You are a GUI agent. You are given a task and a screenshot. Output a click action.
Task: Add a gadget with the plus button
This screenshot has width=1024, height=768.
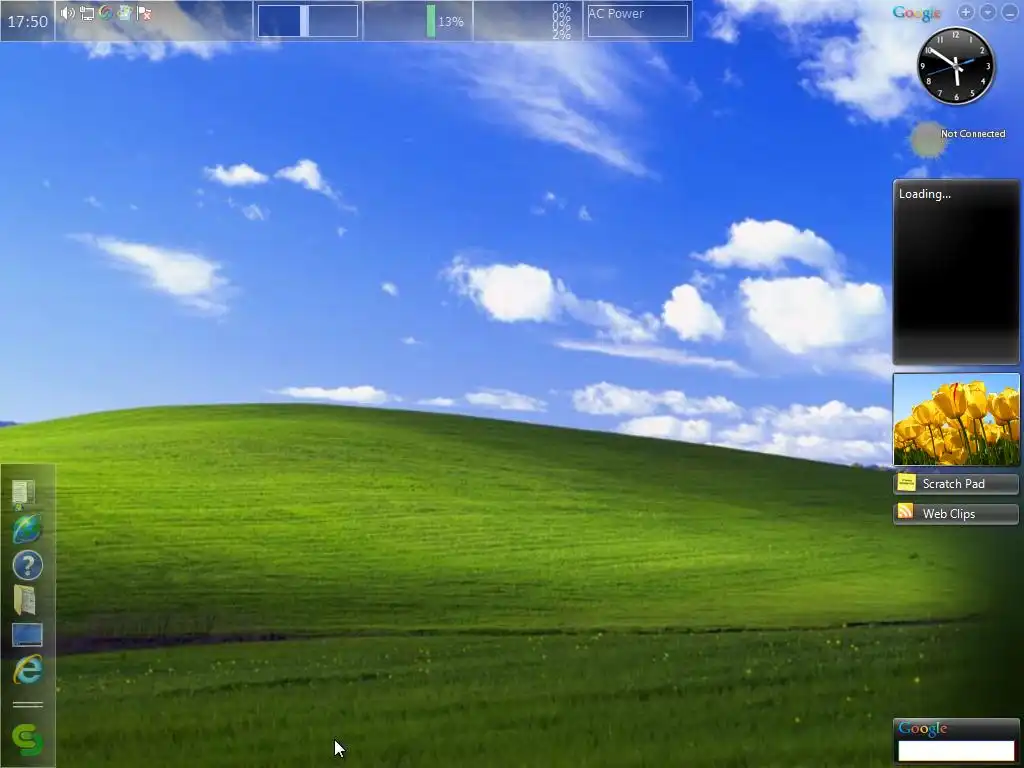966,12
